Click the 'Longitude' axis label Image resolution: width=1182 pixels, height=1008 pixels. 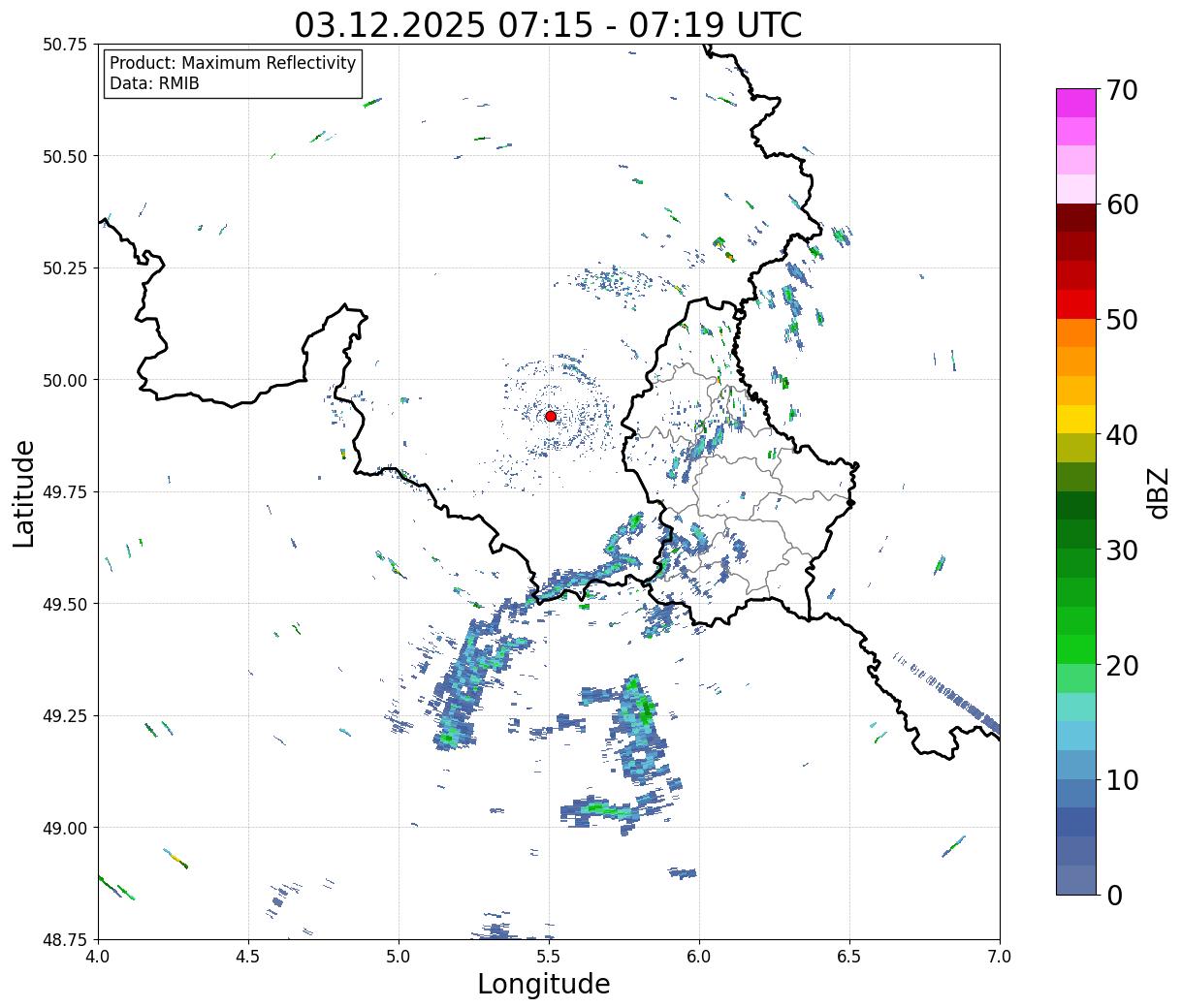(544, 984)
